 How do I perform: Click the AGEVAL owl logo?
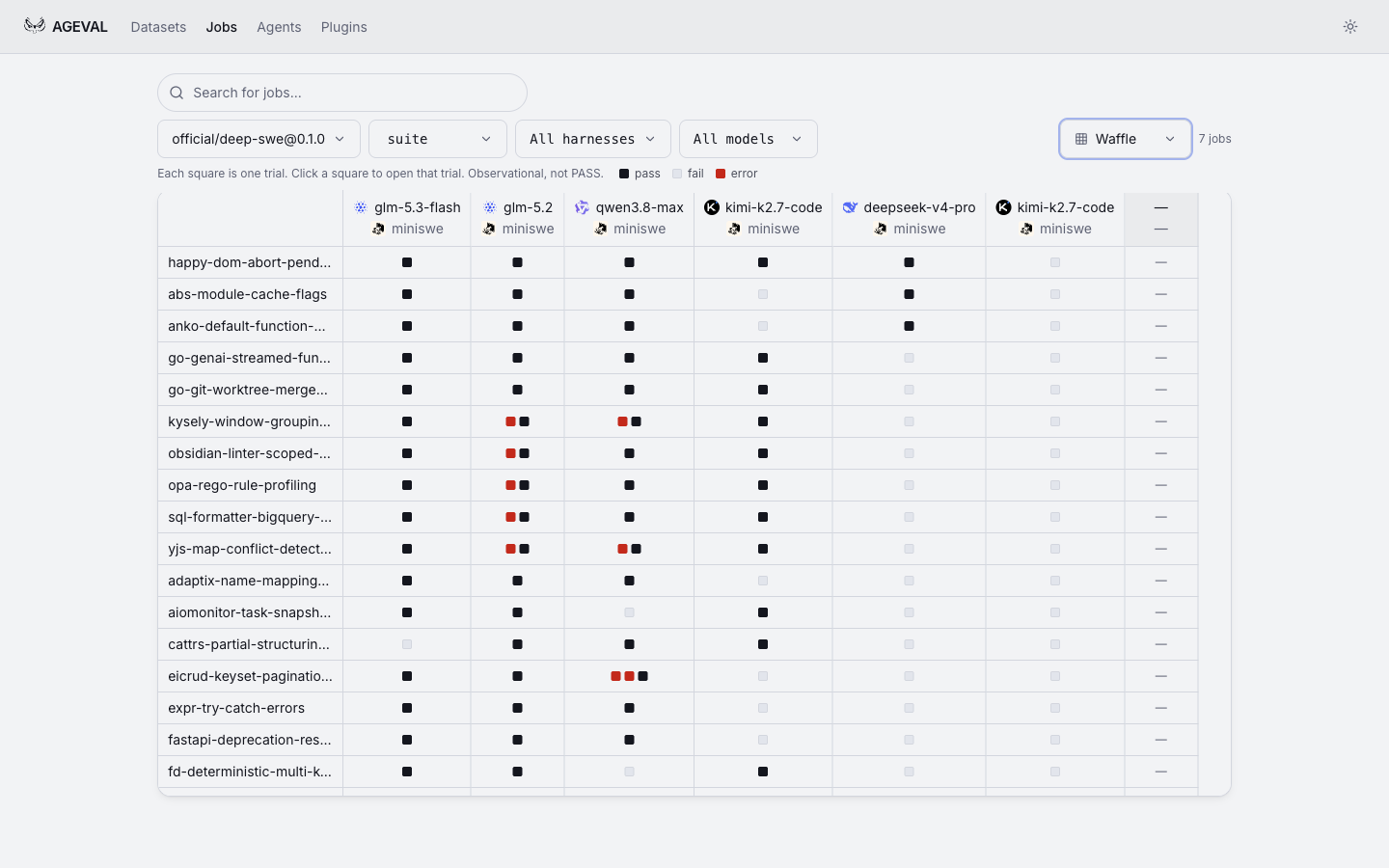pyautogui.click(x=35, y=26)
